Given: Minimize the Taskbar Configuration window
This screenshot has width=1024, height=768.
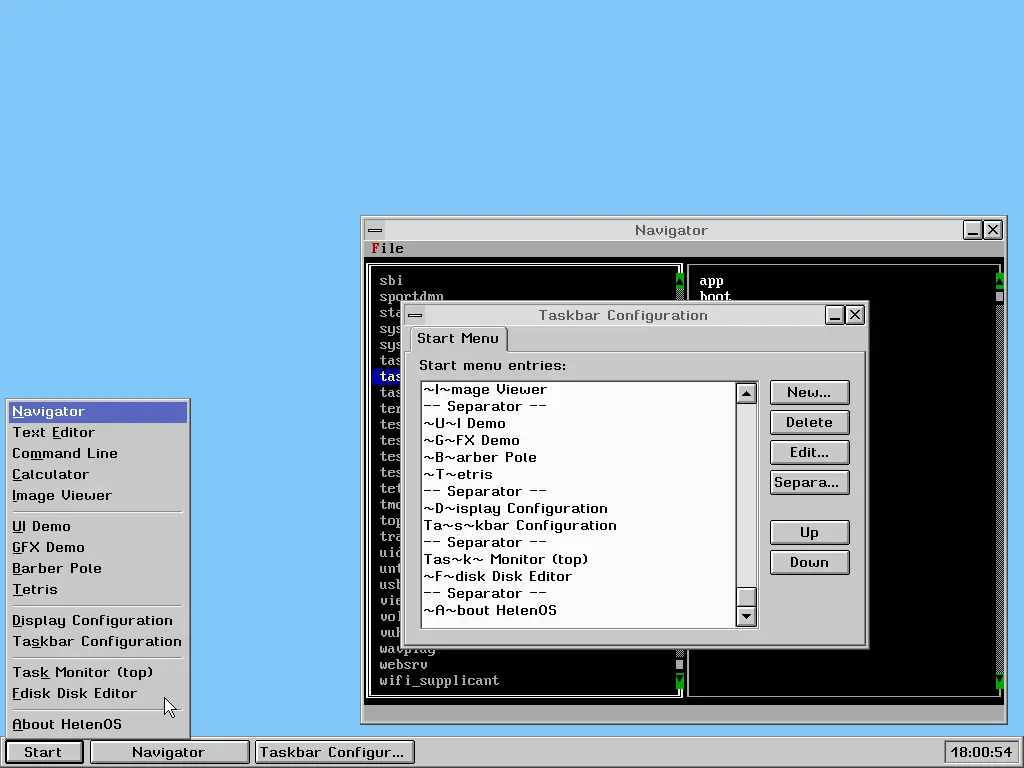Looking at the screenshot, I should tap(835, 315).
